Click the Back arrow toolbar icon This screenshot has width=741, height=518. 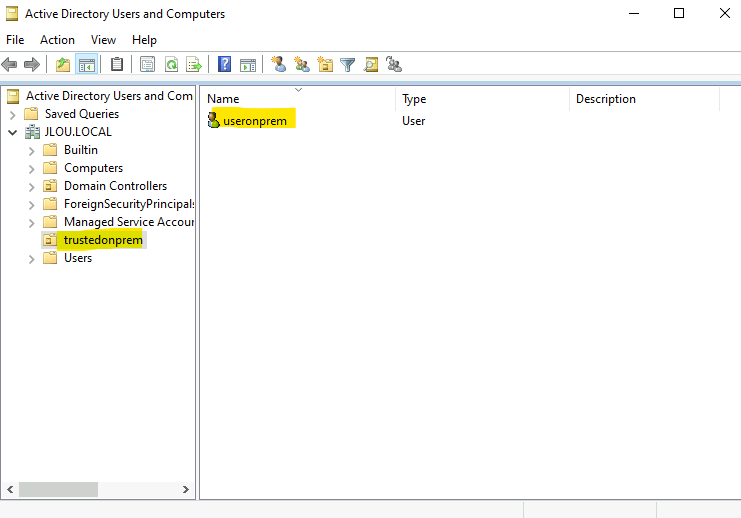(9, 64)
